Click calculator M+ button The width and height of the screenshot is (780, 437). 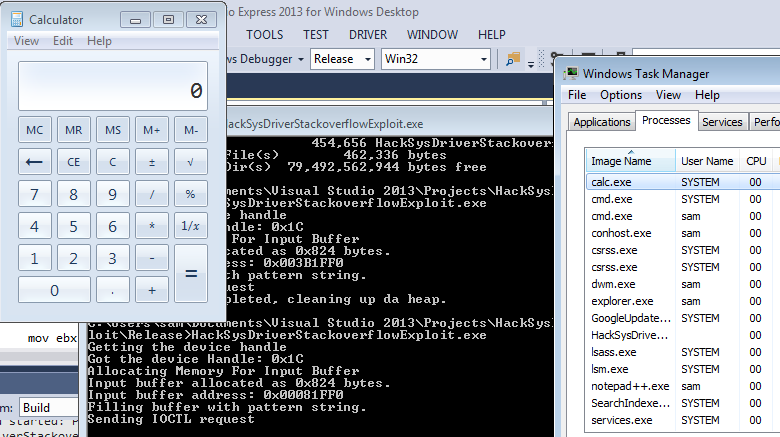coord(152,130)
